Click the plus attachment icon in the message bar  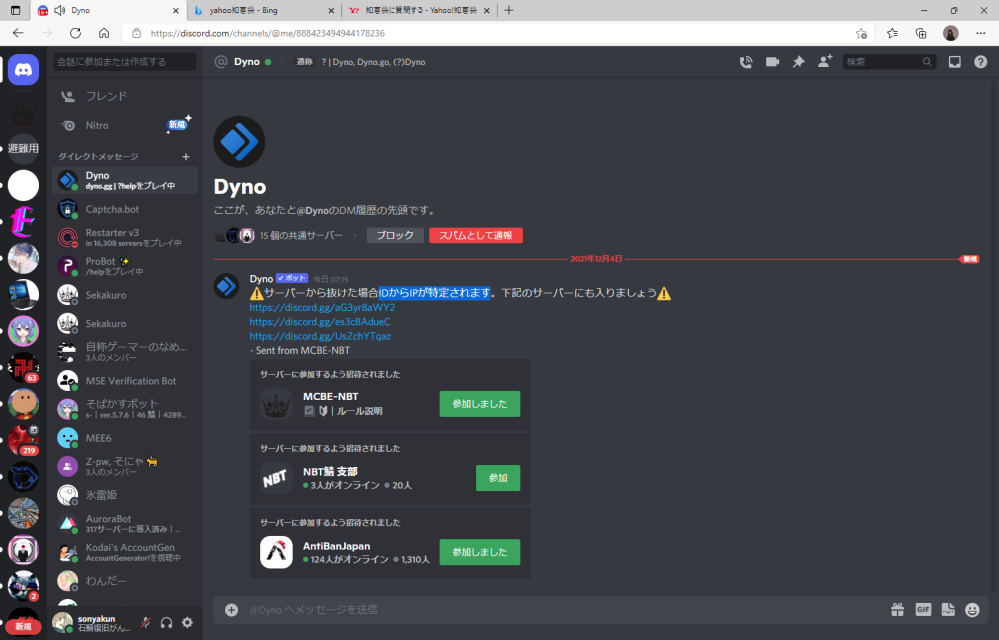point(231,610)
